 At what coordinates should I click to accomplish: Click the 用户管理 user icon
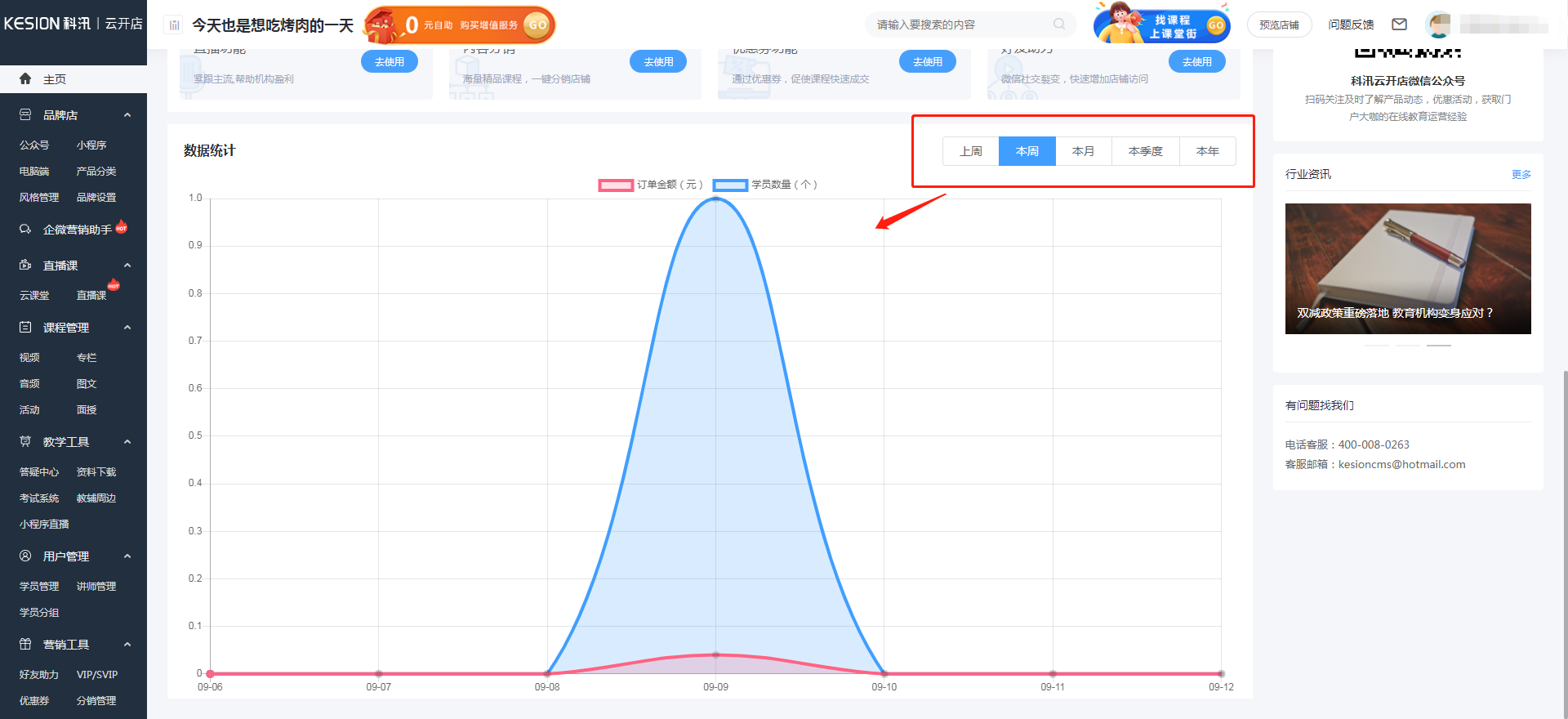[25, 556]
